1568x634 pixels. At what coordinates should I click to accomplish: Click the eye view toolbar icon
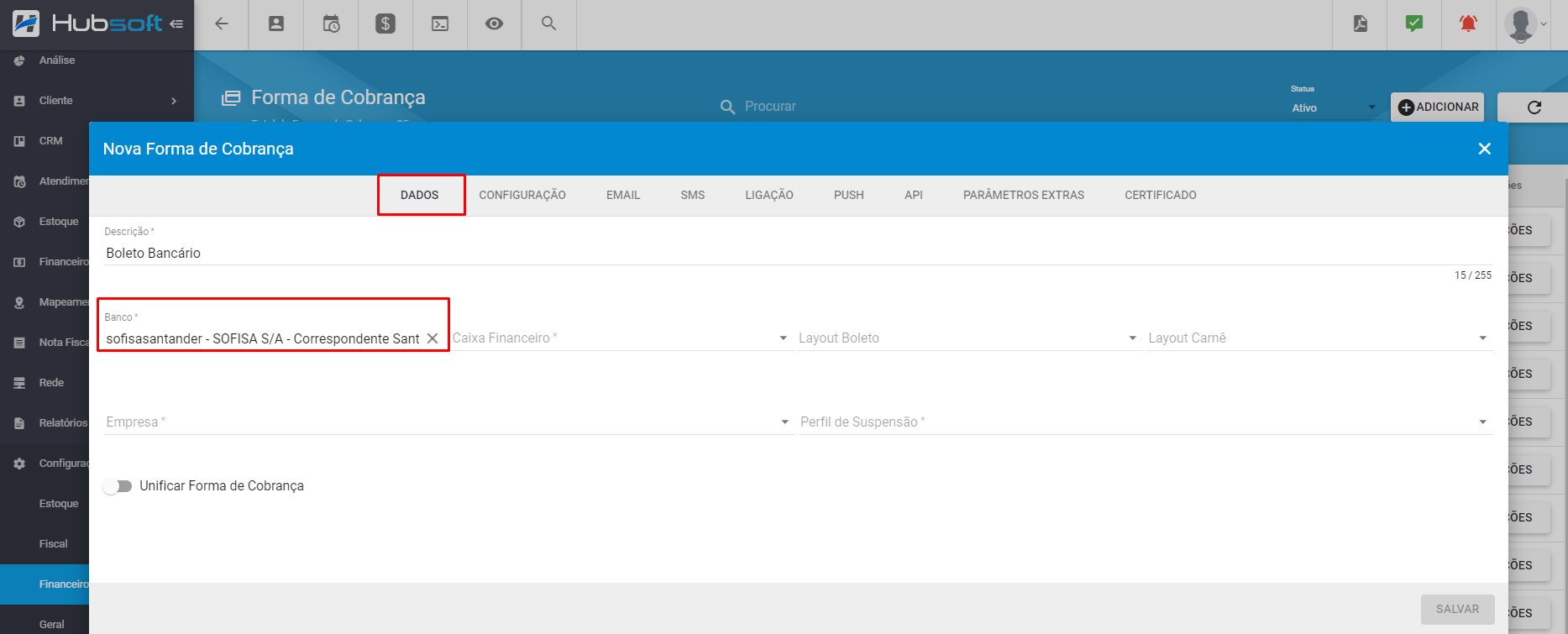[495, 24]
